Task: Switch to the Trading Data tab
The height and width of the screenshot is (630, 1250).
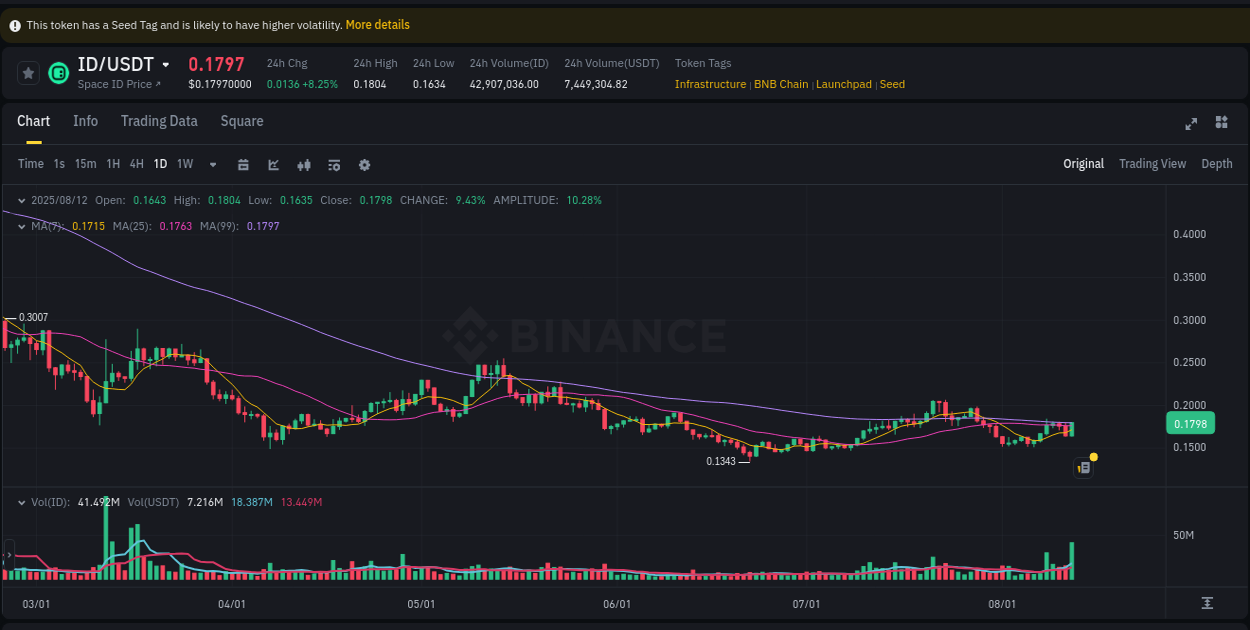Action: tap(159, 121)
